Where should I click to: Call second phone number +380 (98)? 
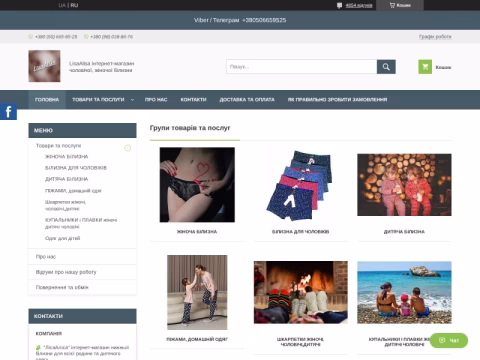pyautogui.click(x=112, y=37)
